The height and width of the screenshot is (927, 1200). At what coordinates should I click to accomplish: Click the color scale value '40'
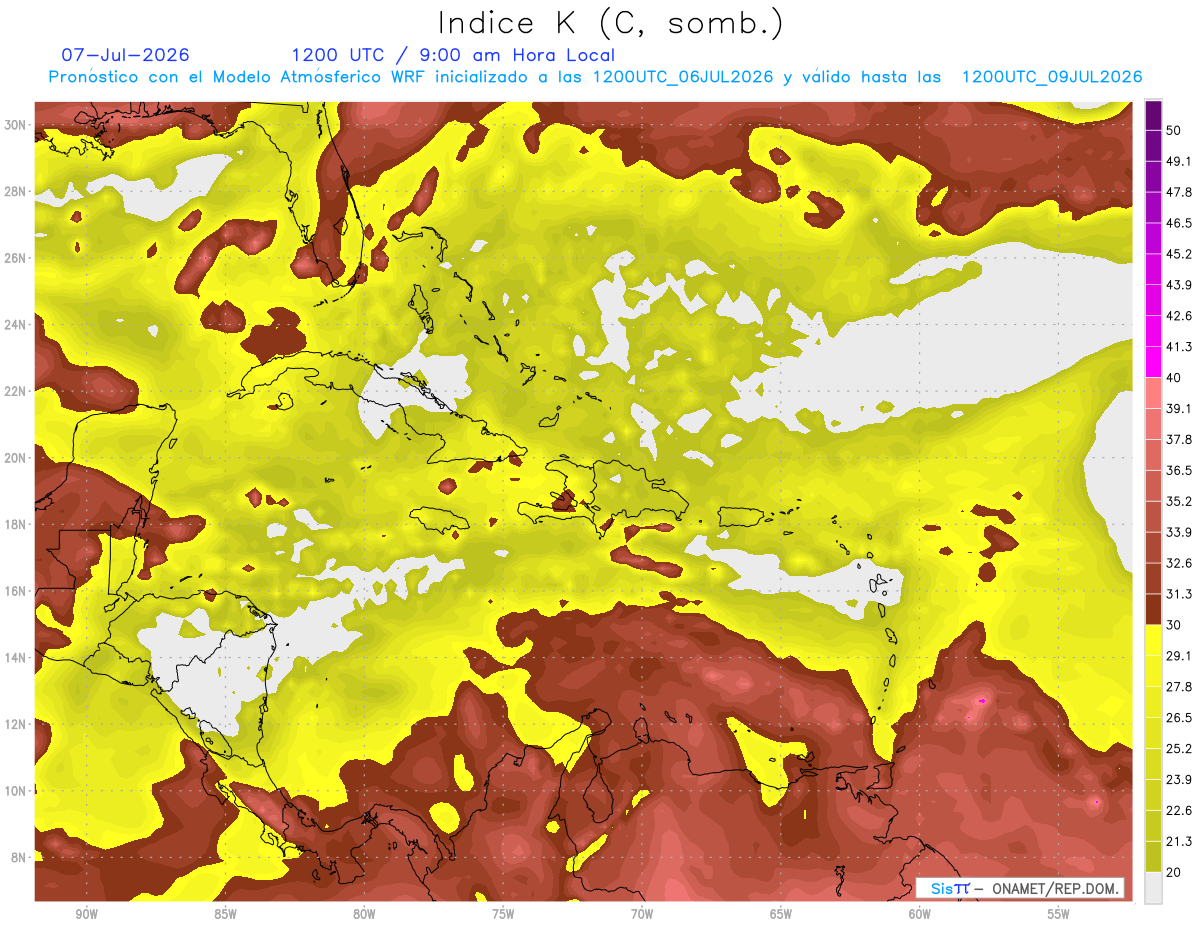[x=1174, y=378]
